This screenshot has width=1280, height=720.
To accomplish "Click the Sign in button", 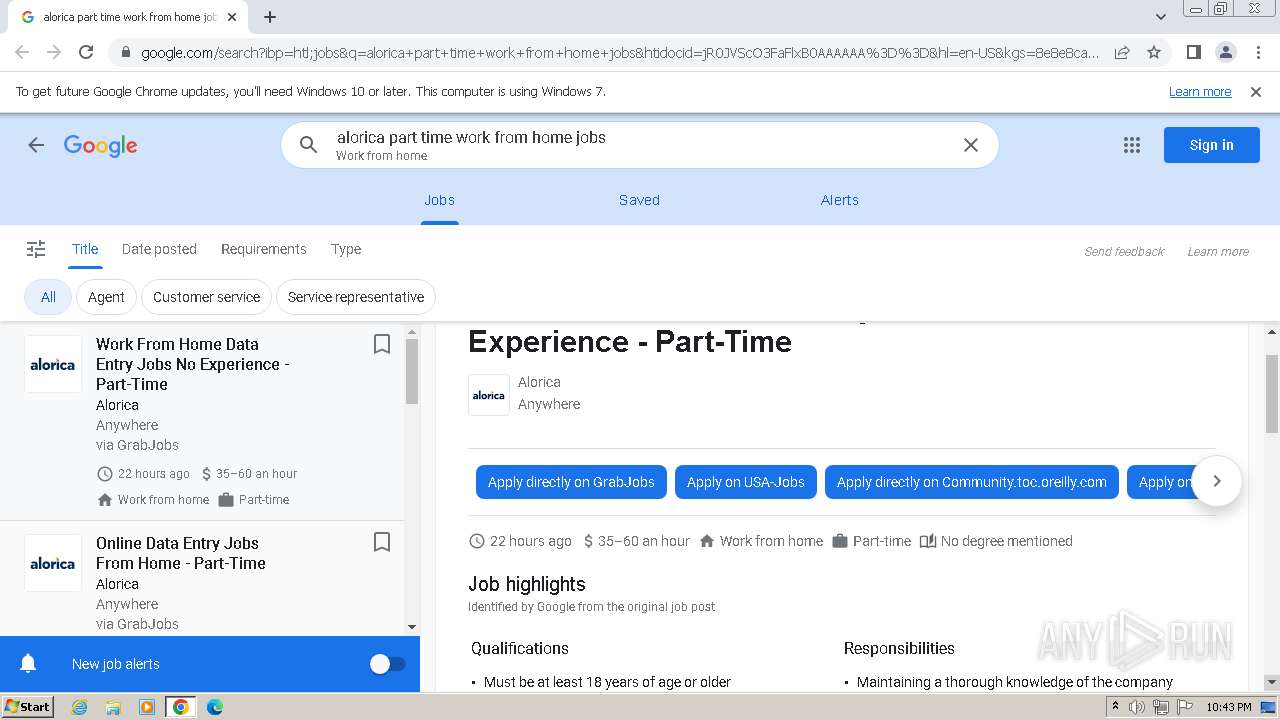I will click(x=1211, y=145).
